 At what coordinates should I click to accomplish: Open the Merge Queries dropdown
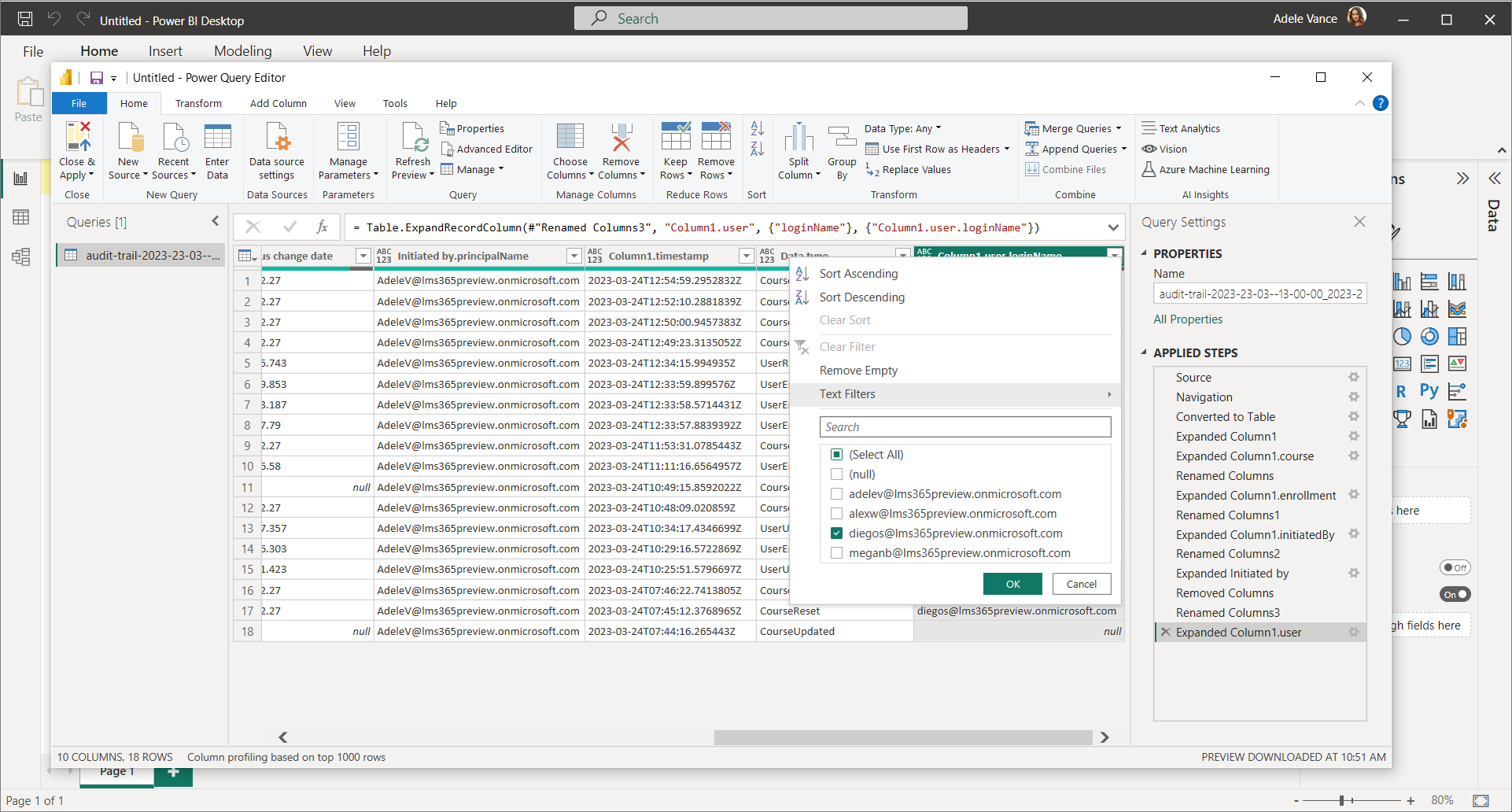tap(1118, 128)
